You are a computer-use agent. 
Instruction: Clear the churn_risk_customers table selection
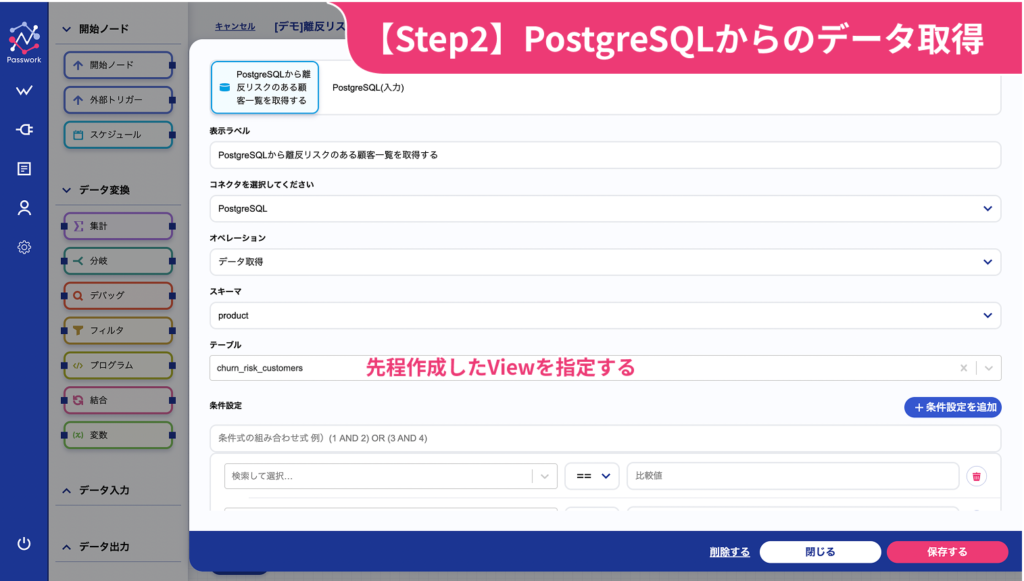click(x=963, y=368)
